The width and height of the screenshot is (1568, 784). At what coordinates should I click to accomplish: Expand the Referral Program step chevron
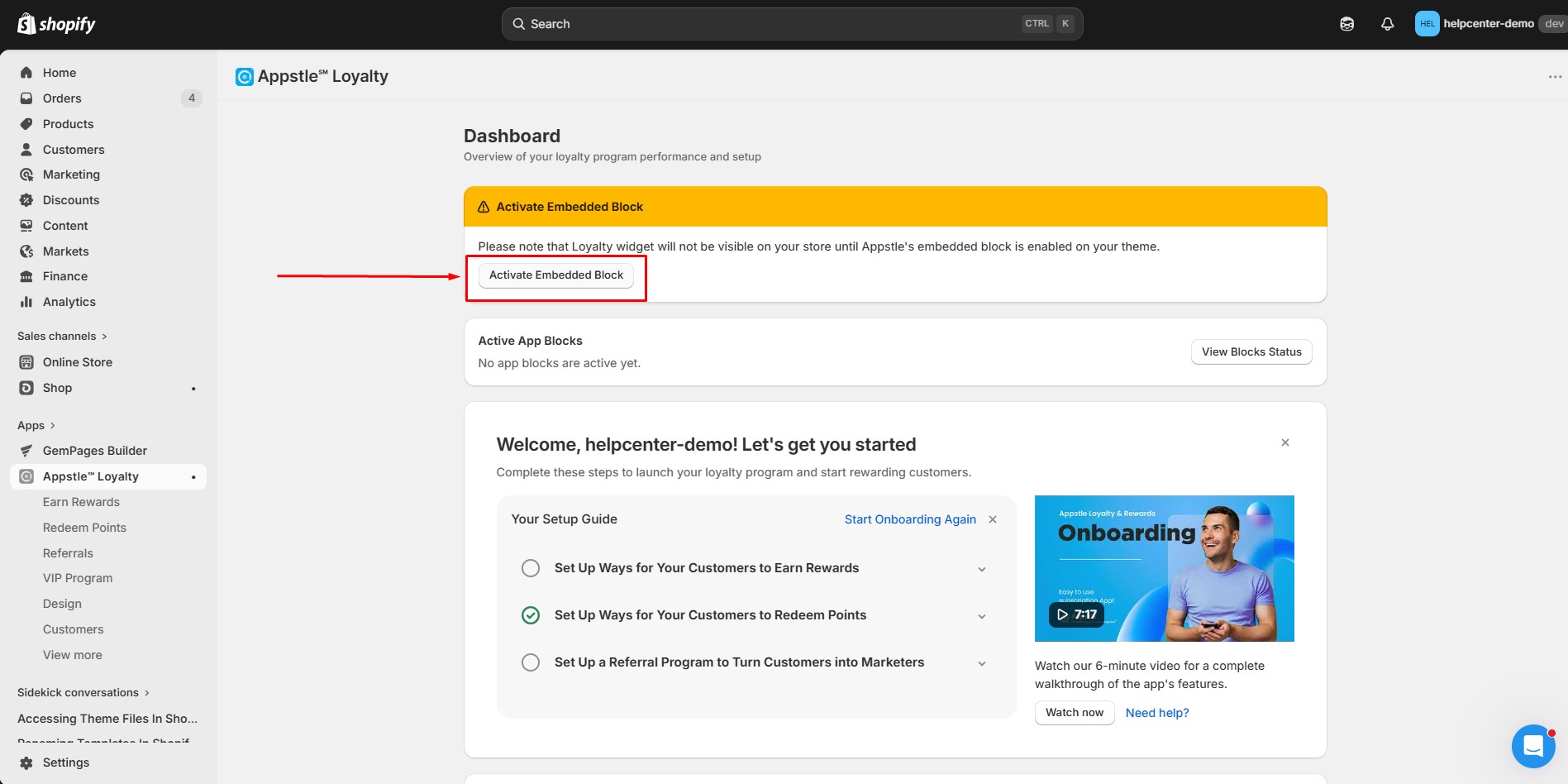click(x=982, y=663)
